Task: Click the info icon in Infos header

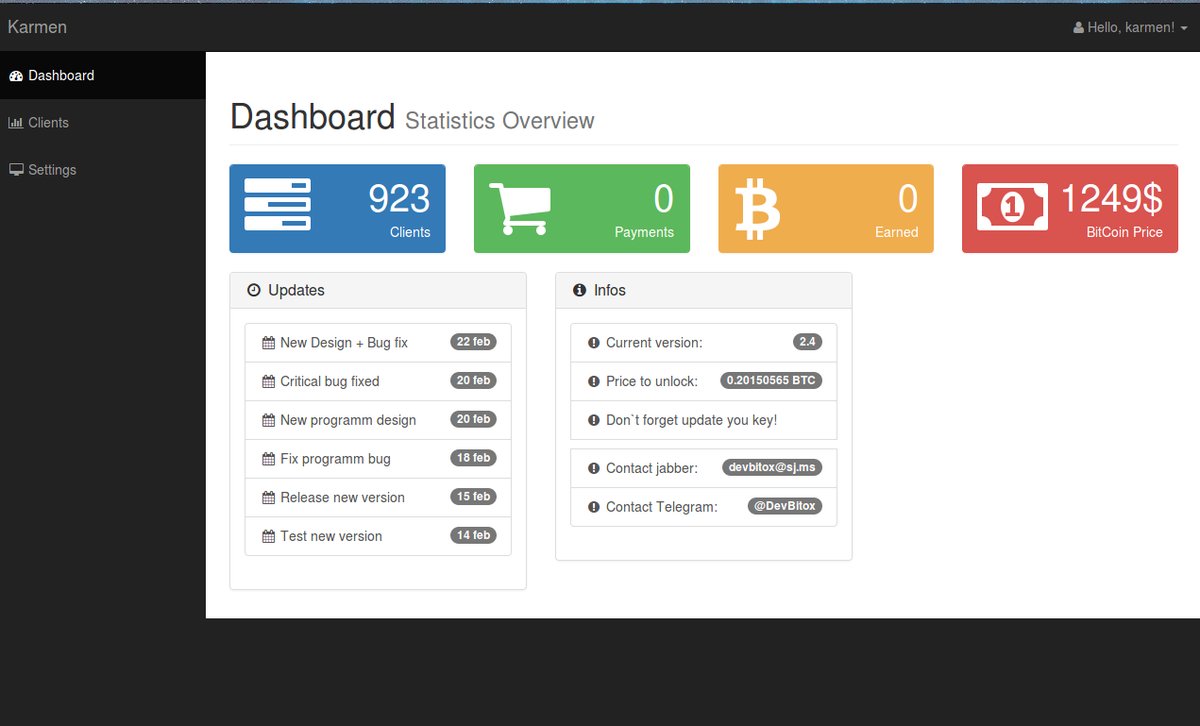Action: click(x=579, y=291)
